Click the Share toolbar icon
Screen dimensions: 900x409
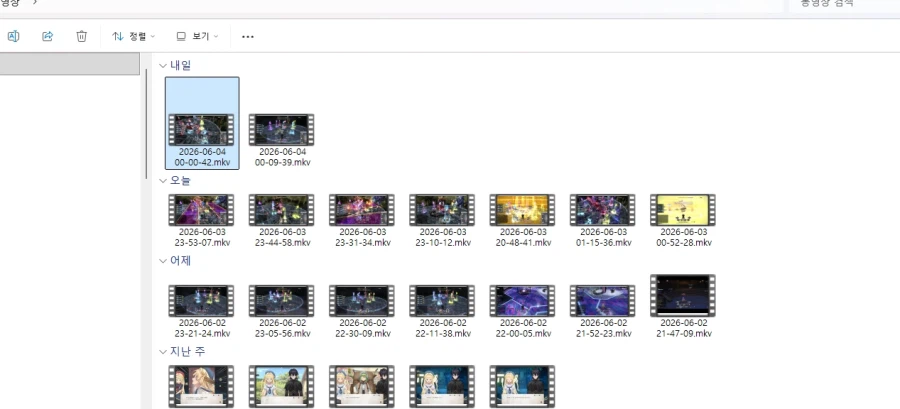(x=48, y=36)
